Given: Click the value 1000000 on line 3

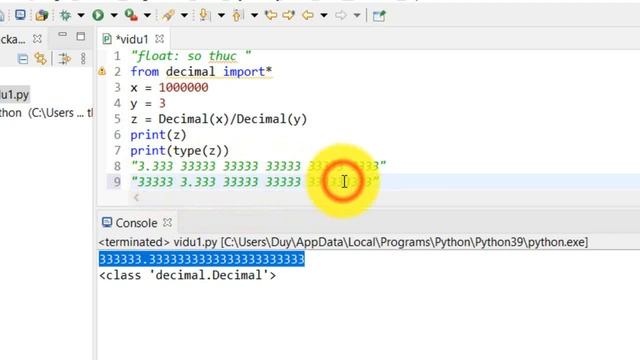Looking at the screenshot, I should 184,87.
